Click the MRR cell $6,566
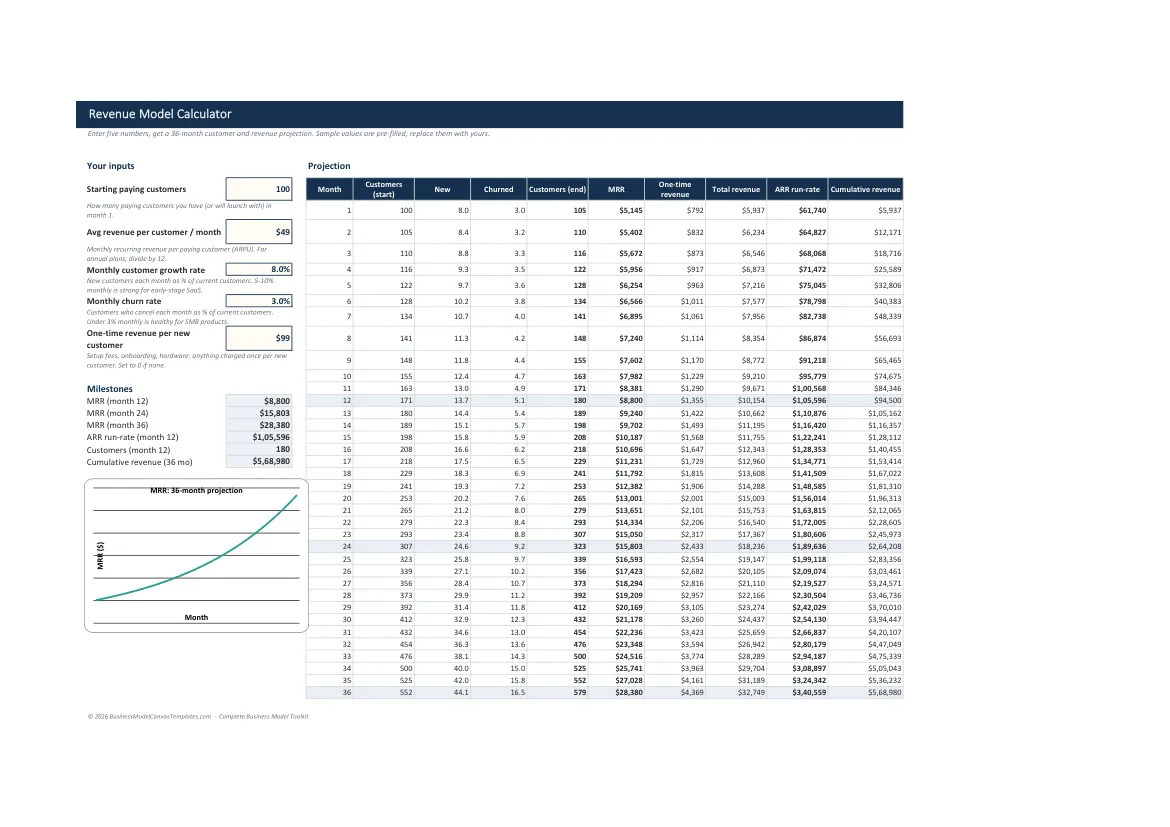 click(616, 302)
